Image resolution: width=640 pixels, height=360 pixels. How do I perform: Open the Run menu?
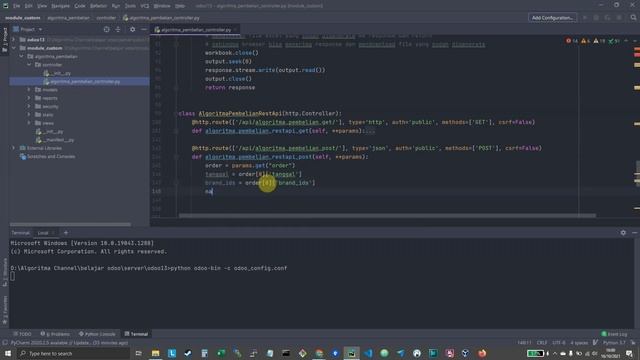[116, 6]
